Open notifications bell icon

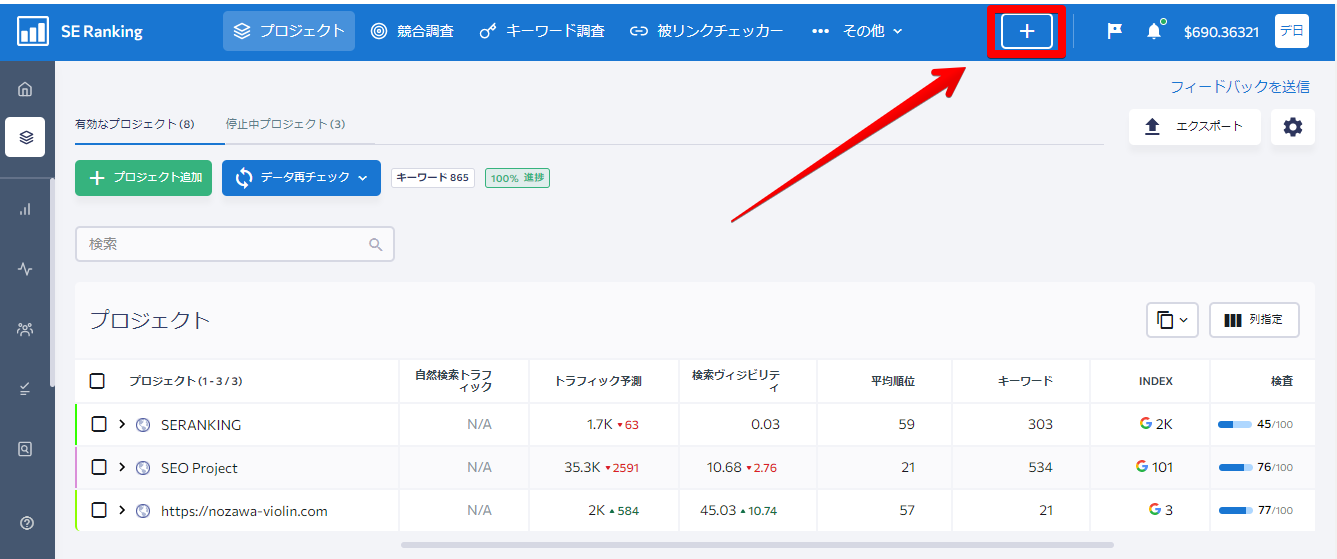pyautogui.click(x=1154, y=31)
